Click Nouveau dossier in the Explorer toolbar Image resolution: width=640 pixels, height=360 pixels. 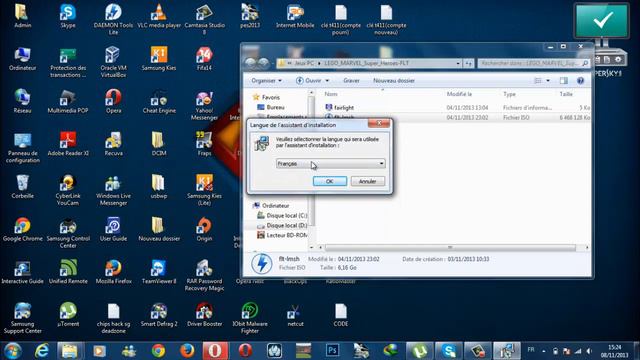point(393,81)
